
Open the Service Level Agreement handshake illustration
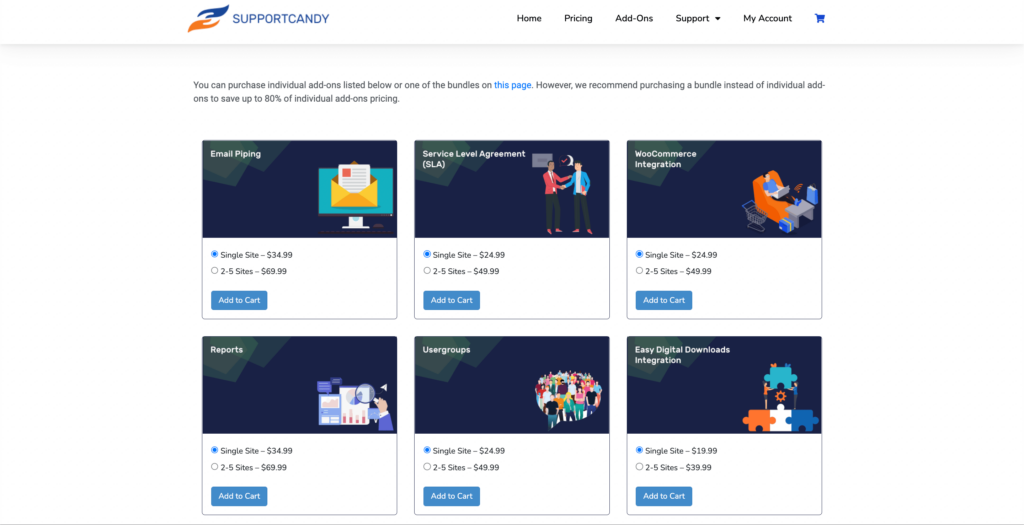[x=562, y=194]
